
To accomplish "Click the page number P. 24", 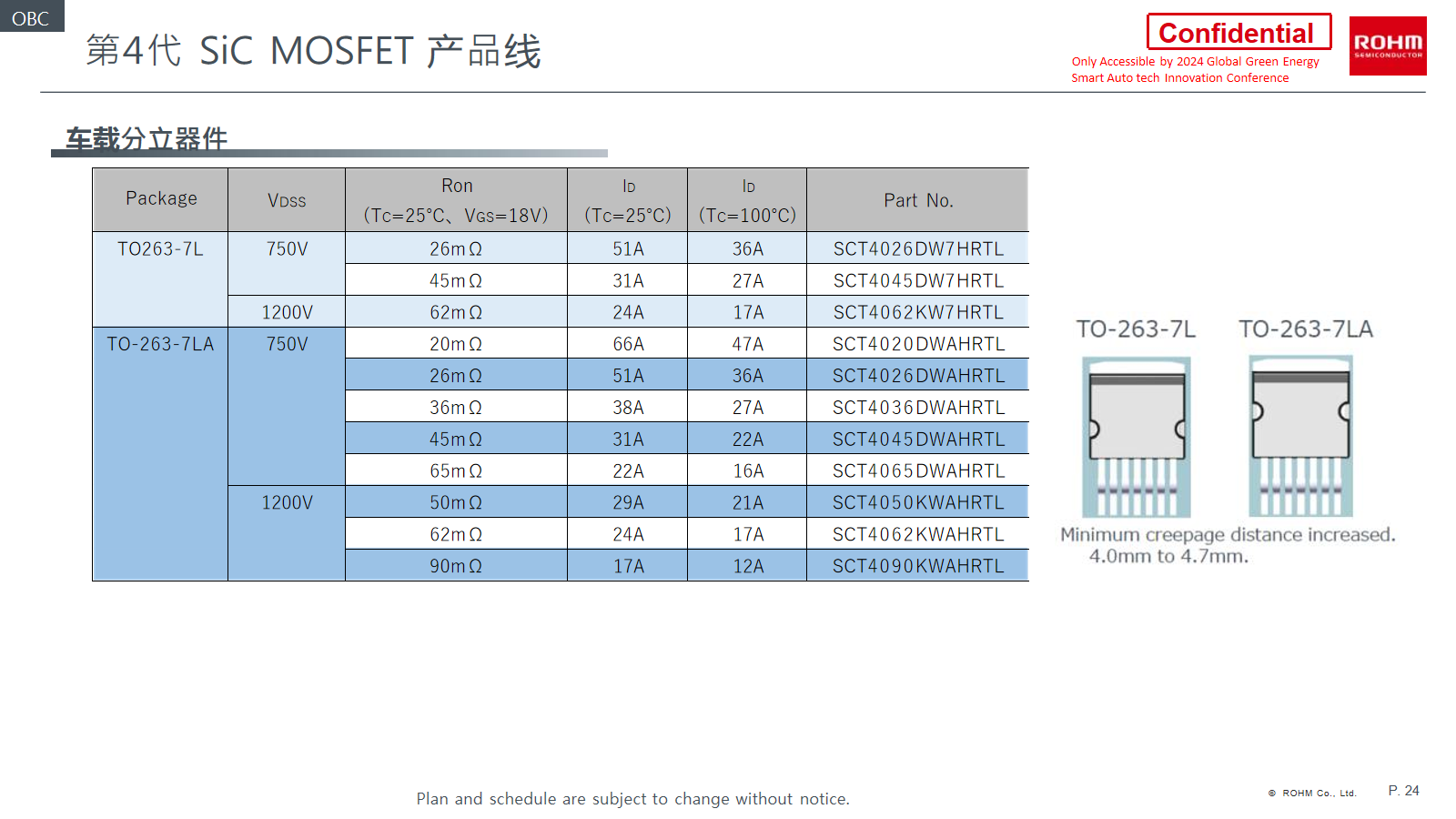I will tap(1403, 791).
